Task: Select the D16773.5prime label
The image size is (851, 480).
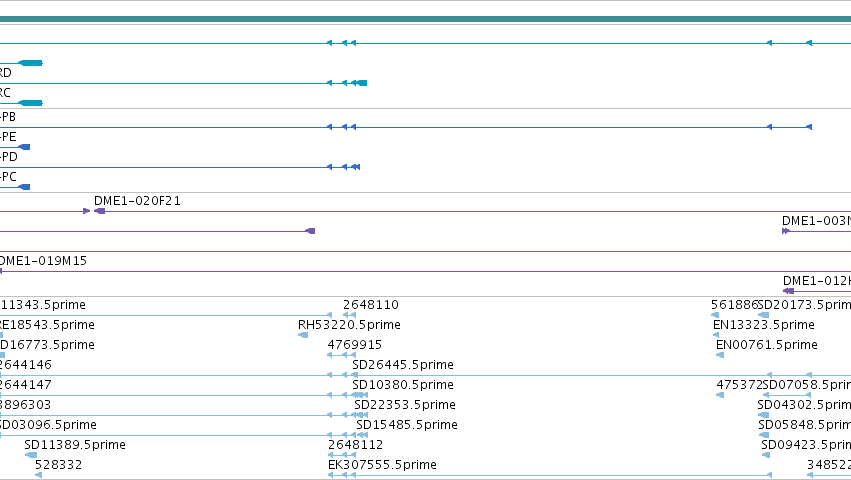Action: click(47, 345)
